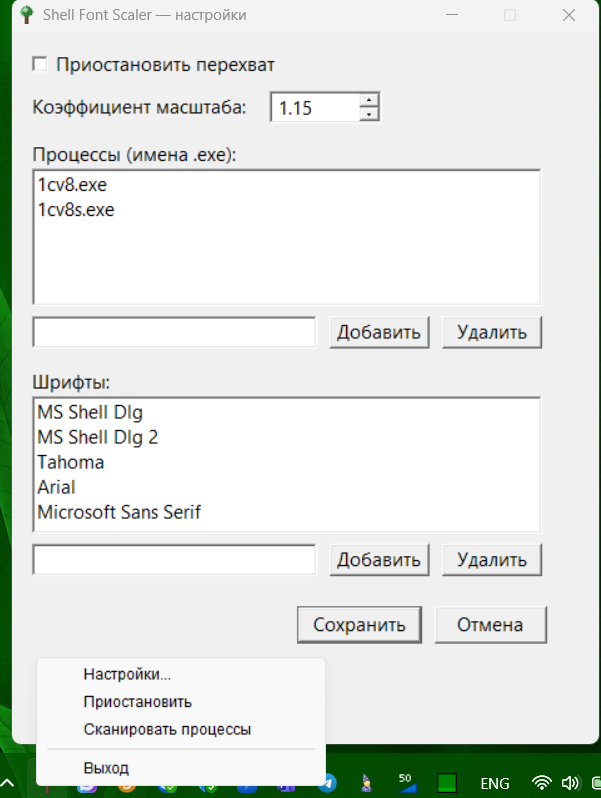Viewport: 601px width, 798px height.
Task: Expand the hidden tray icons chevron
Action: point(8,783)
